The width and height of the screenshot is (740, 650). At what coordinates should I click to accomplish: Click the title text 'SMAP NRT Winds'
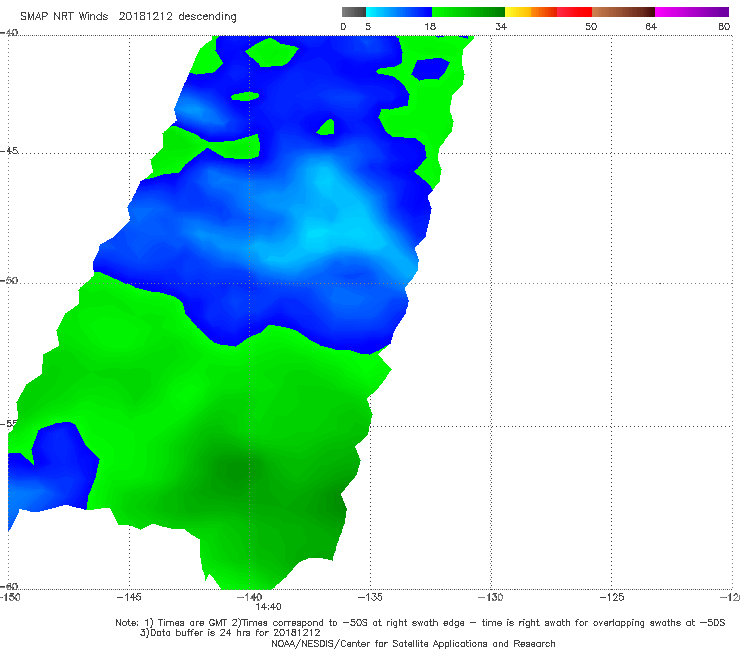pyautogui.click(x=64, y=16)
